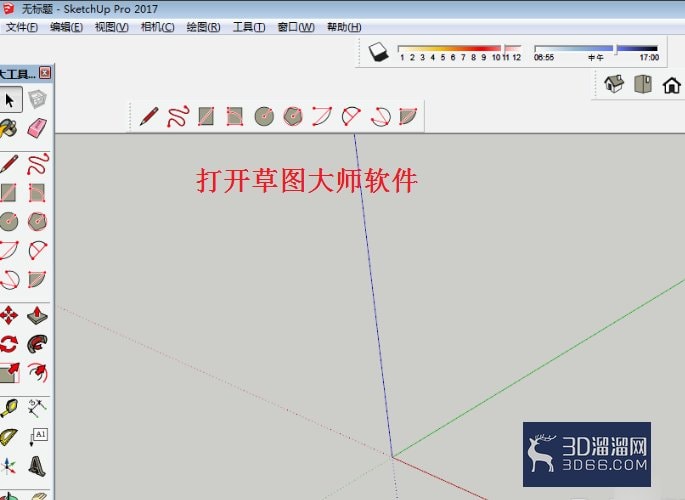The width and height of the screenshot is (685, 500).
Task: Open the 工具(T) menu
Action: (x=249, y=27)
